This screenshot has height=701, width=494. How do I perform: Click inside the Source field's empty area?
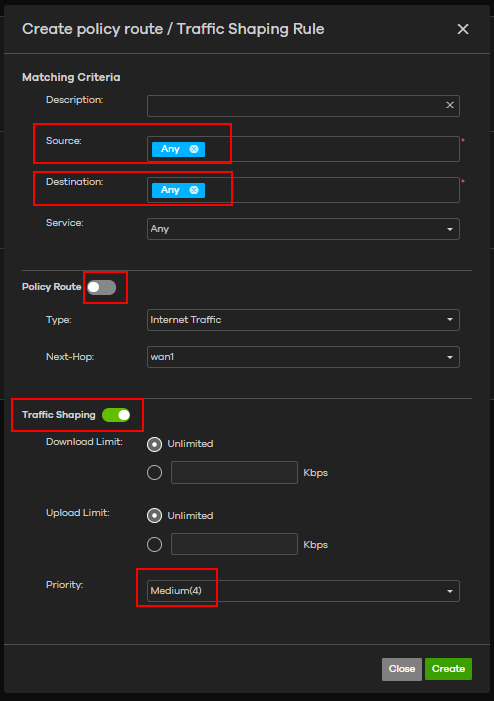(331, 149)
